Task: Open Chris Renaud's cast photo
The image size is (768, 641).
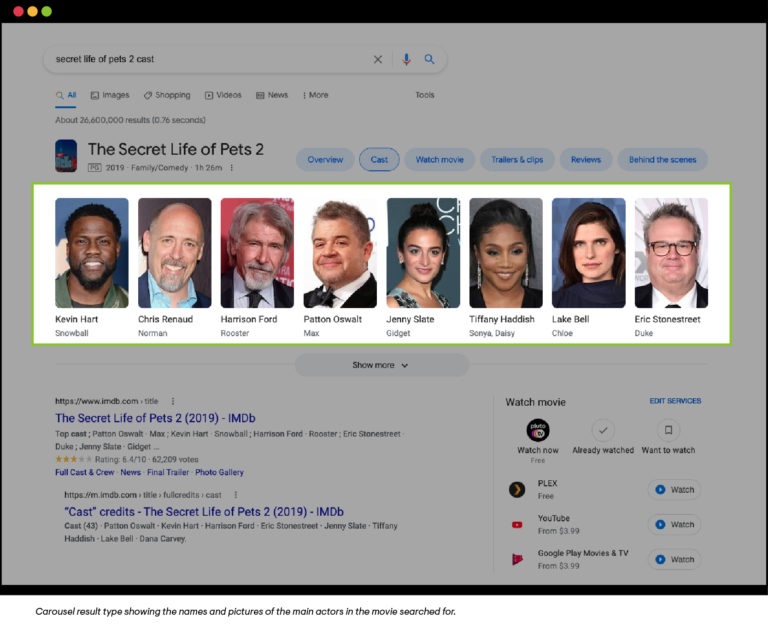Action: [x=174, y=253]
